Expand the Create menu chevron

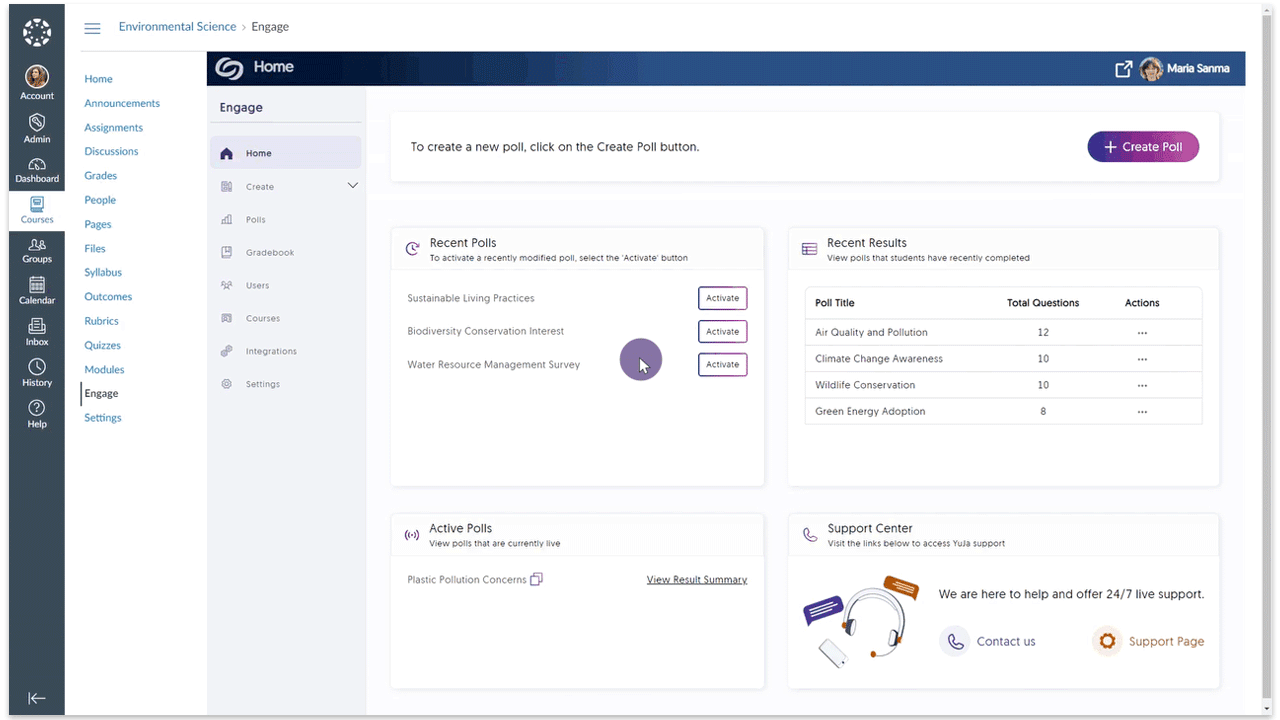pos(352,186)
